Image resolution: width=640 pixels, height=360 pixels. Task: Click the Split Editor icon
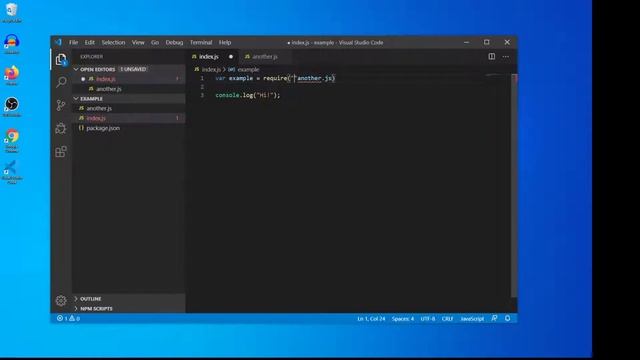(x=491, y=57)
